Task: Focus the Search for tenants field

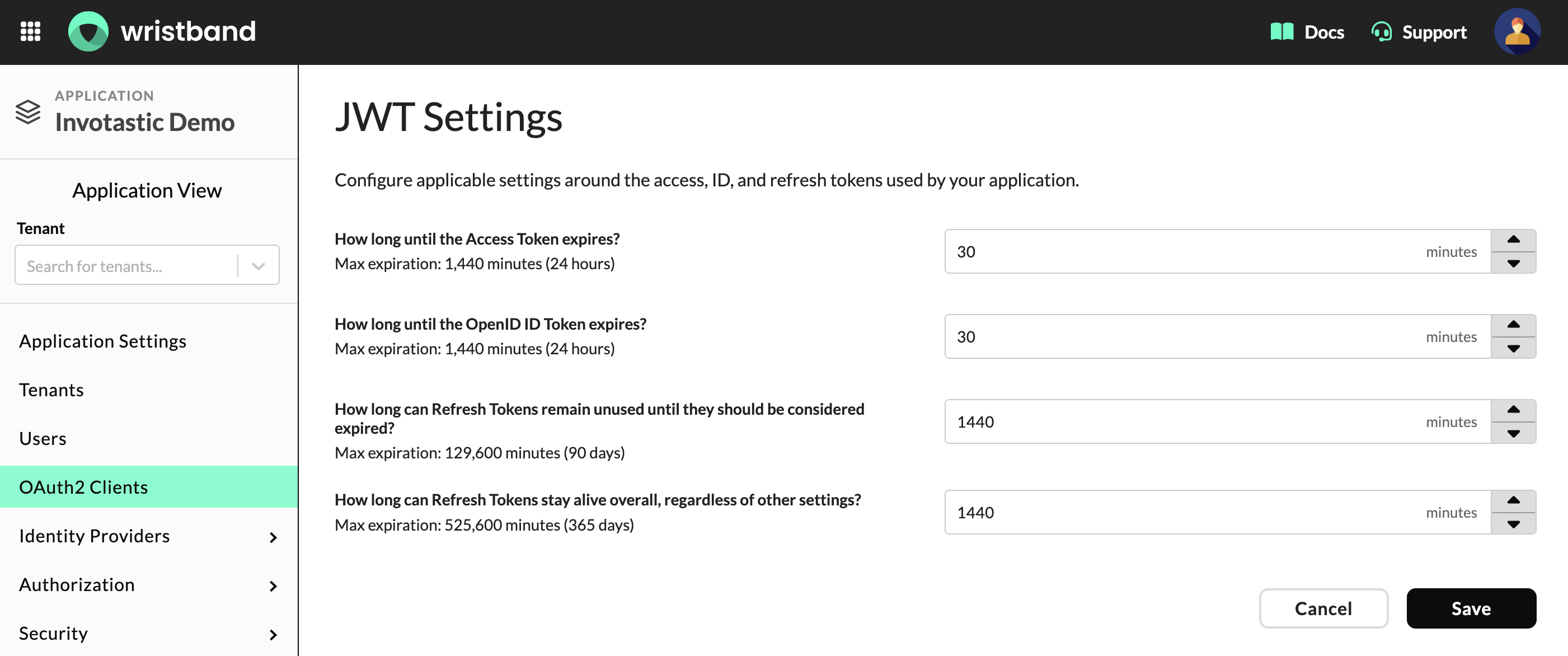Action: [126, 265]
